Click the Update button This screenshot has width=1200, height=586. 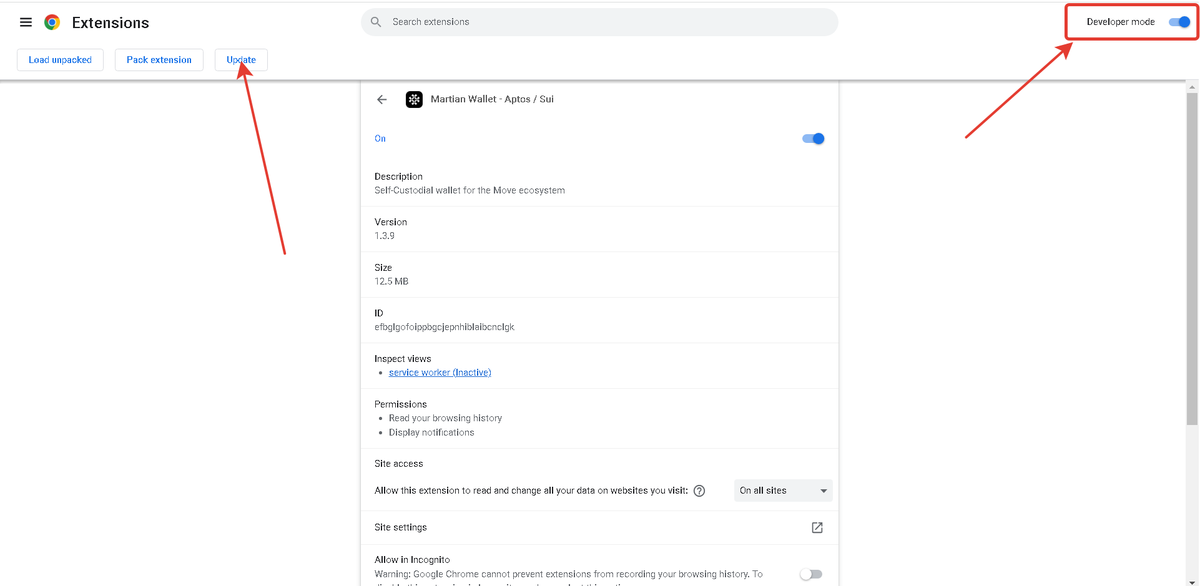[241, 60]
